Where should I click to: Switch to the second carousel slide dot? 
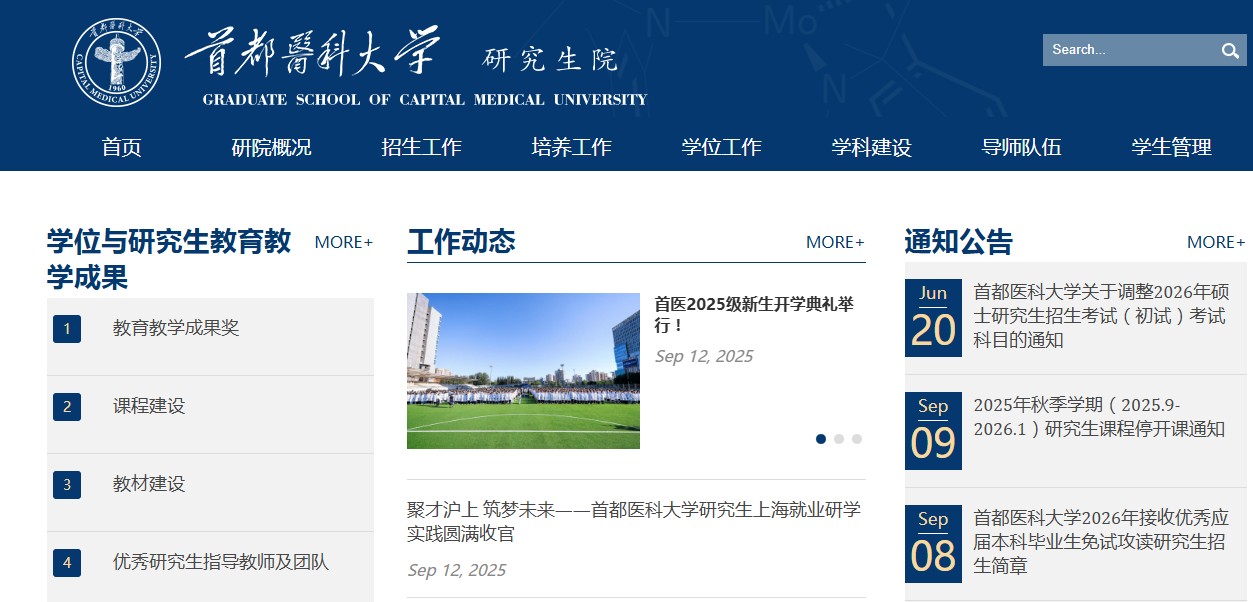pos(839,439)
